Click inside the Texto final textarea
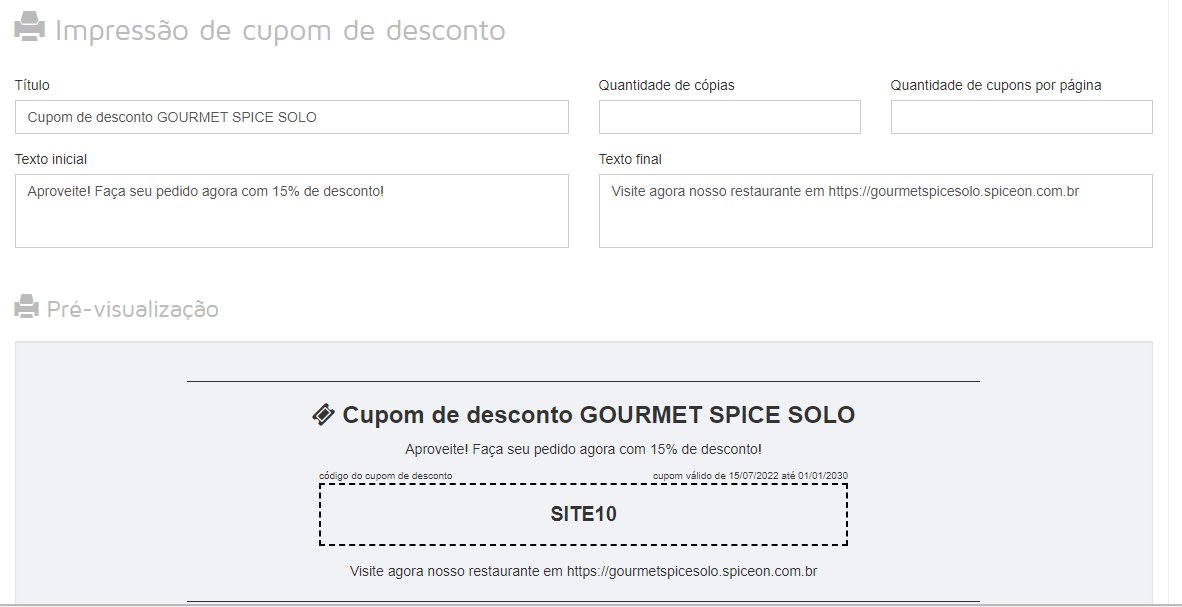Viewport: 1182px width, 607px height. (x=876, y=211)
